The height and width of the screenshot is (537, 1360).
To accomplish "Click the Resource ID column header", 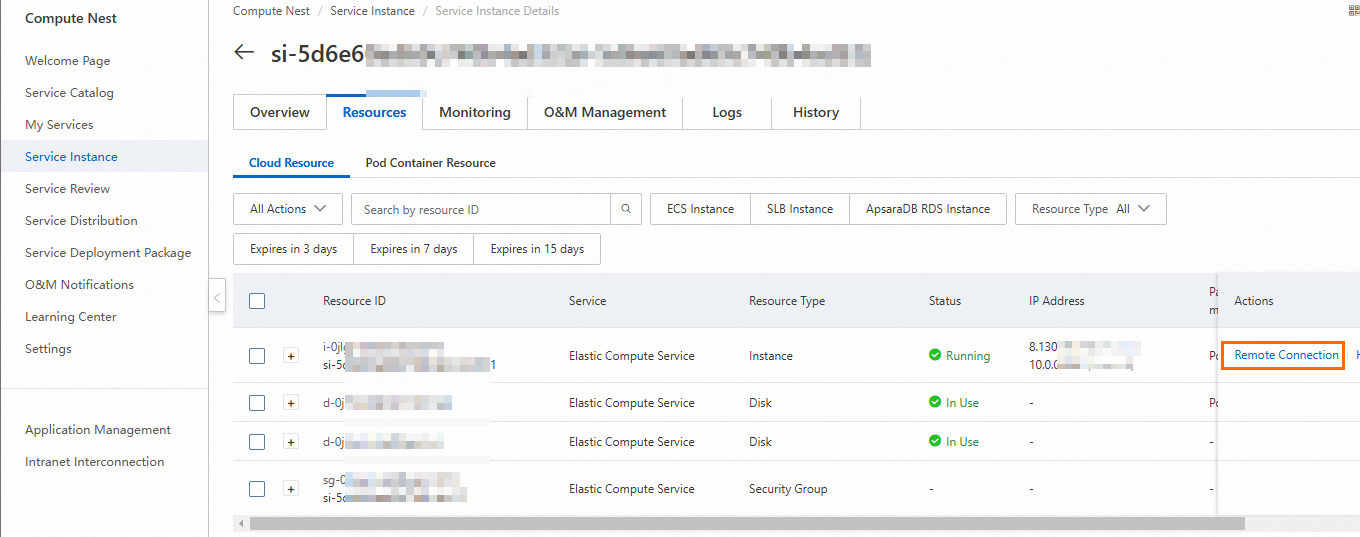I will pos(354,300).
